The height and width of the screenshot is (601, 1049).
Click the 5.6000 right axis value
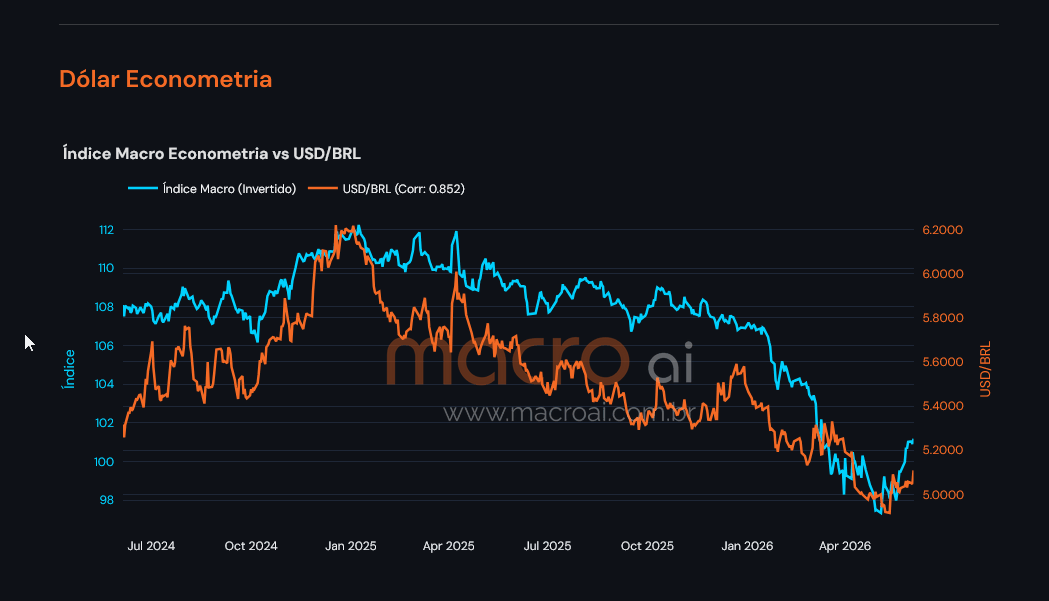click(943, 362)
